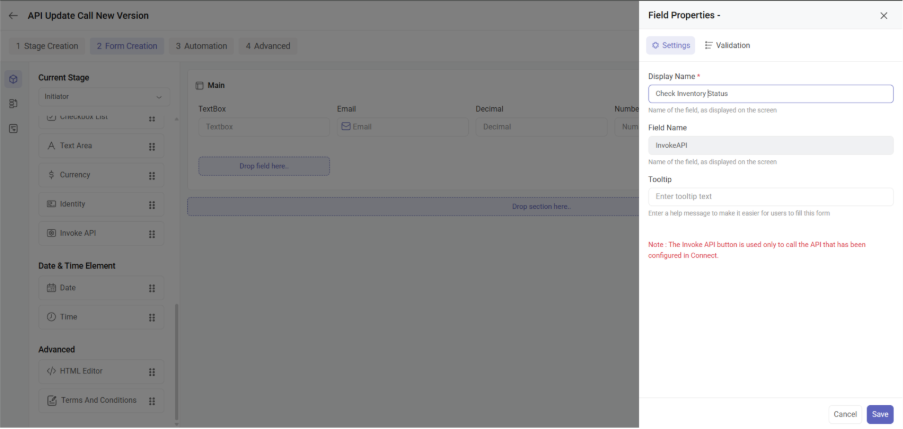The width and height of the screenshot is (903, 429).
Task: Click the Terms And Conditions edit icon
Action: pyautogui.click(x=51, y=400)
